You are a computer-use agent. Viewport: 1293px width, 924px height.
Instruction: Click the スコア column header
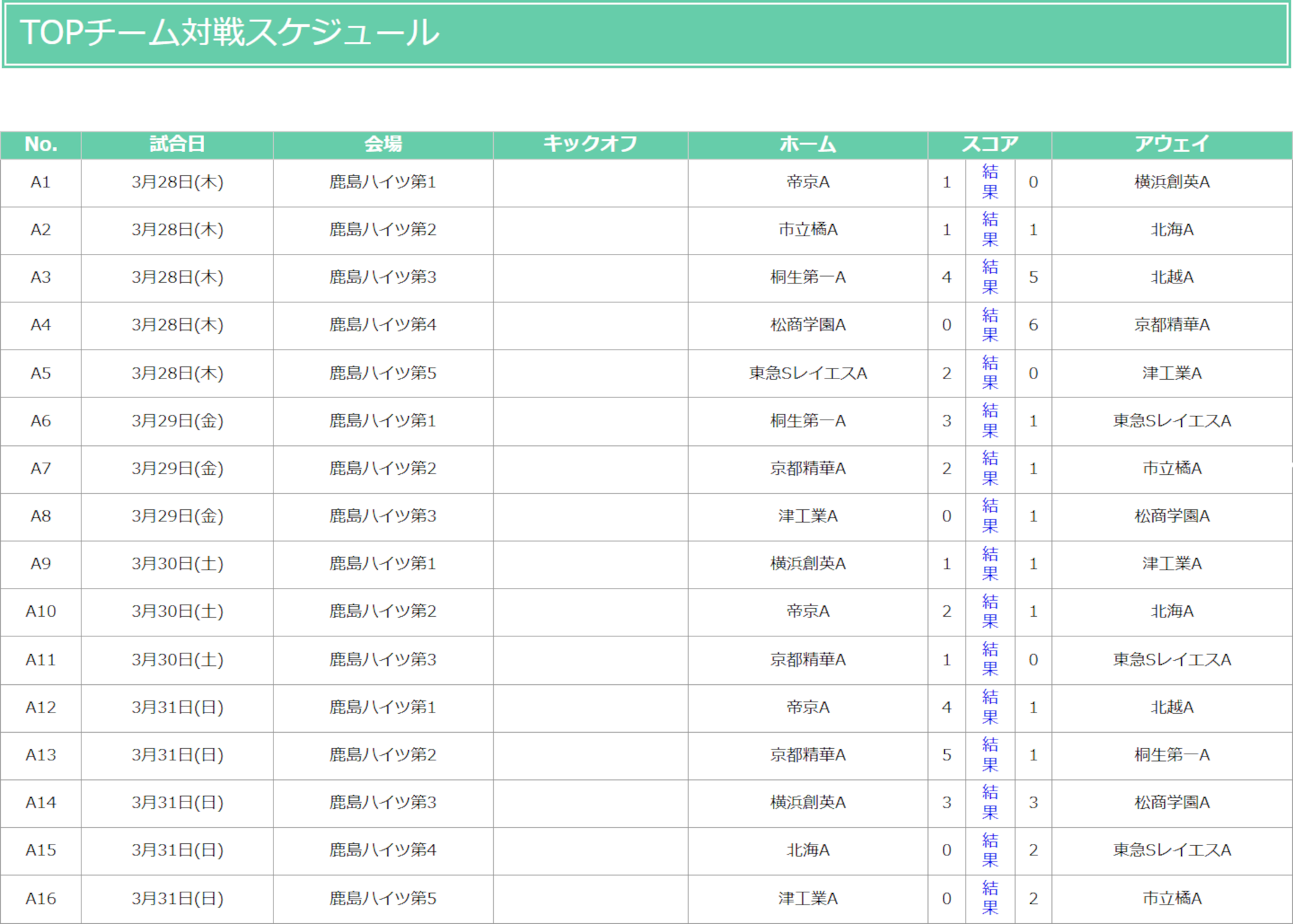click(990, 144)
